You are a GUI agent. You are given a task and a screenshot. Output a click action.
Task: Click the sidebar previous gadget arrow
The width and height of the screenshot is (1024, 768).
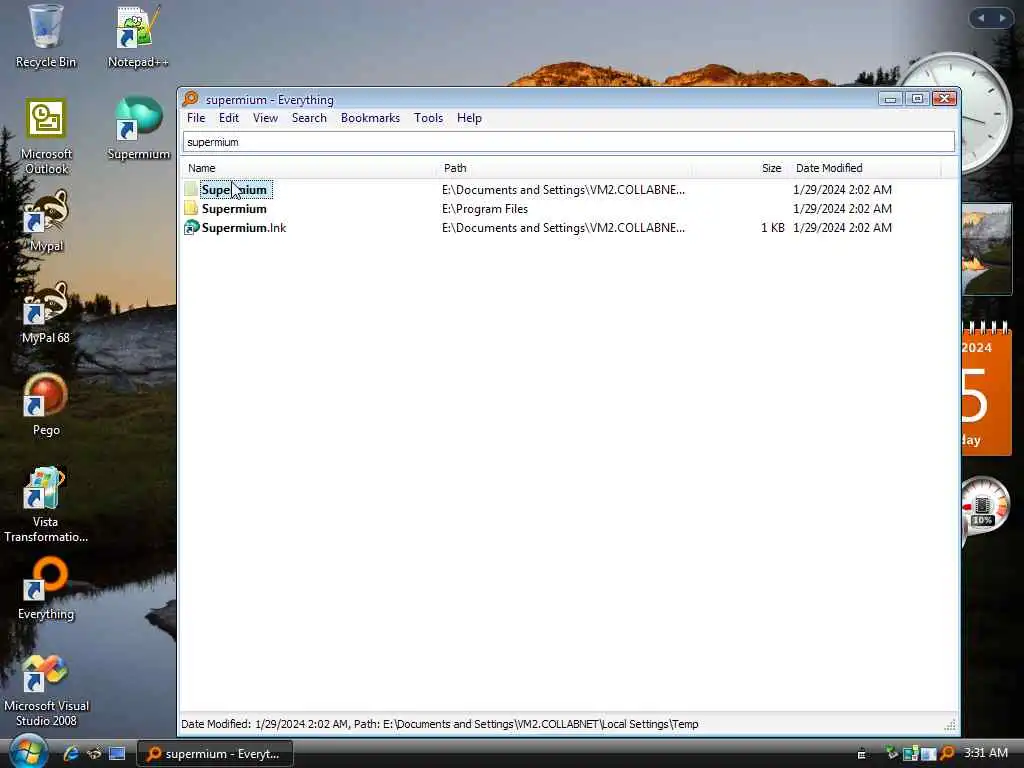point(981,18)
